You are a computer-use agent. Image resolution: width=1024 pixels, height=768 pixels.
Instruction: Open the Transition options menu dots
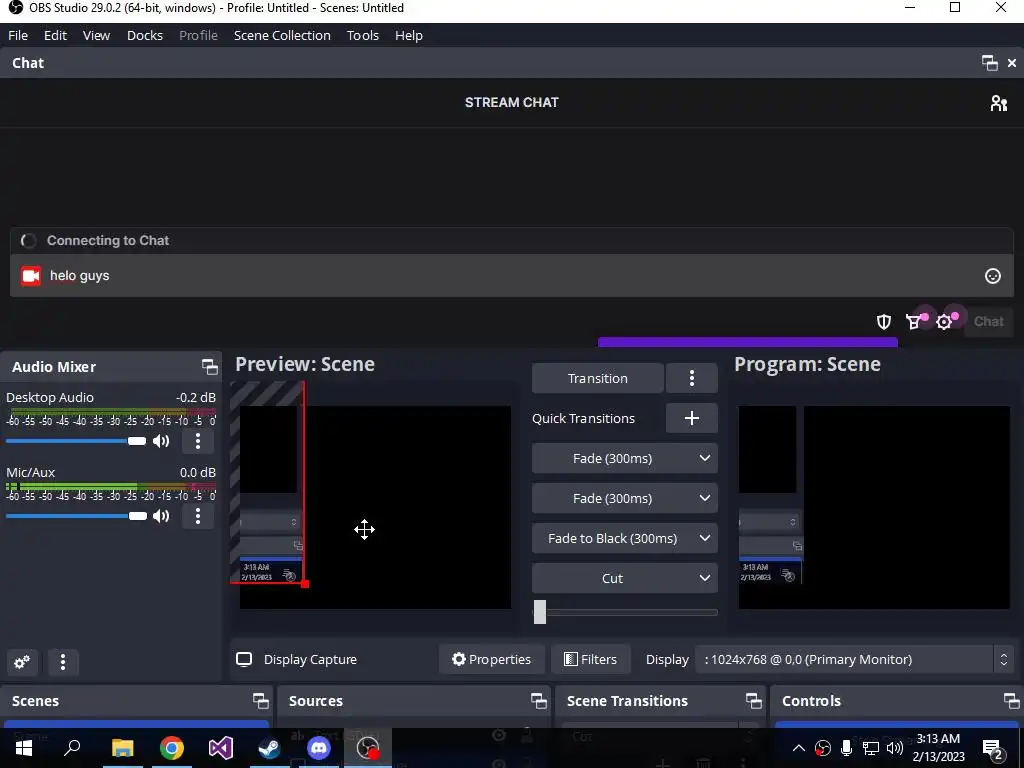coord(692,378)
